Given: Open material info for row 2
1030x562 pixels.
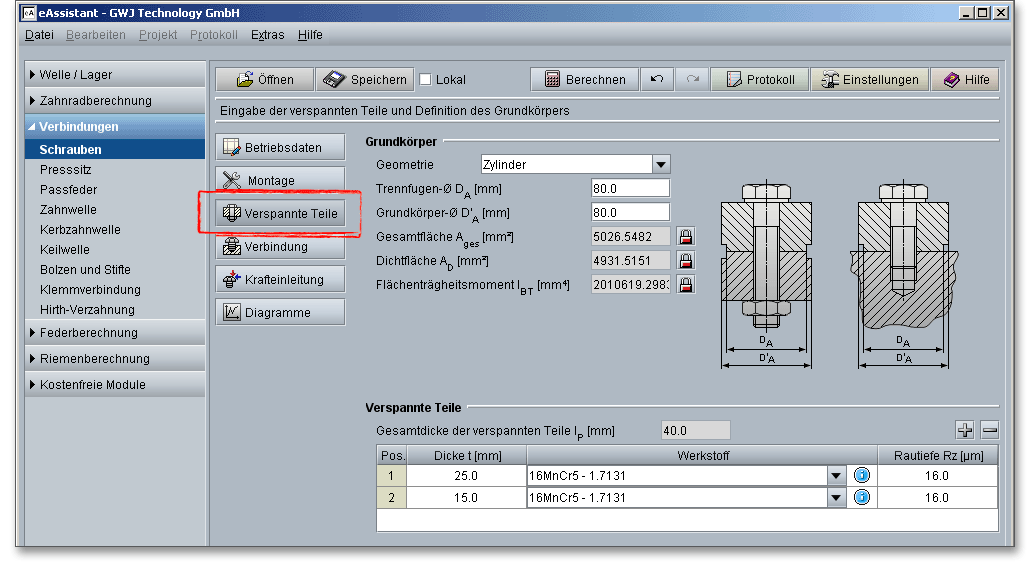Looking at the screenshot, I should (x=861, y=498).
